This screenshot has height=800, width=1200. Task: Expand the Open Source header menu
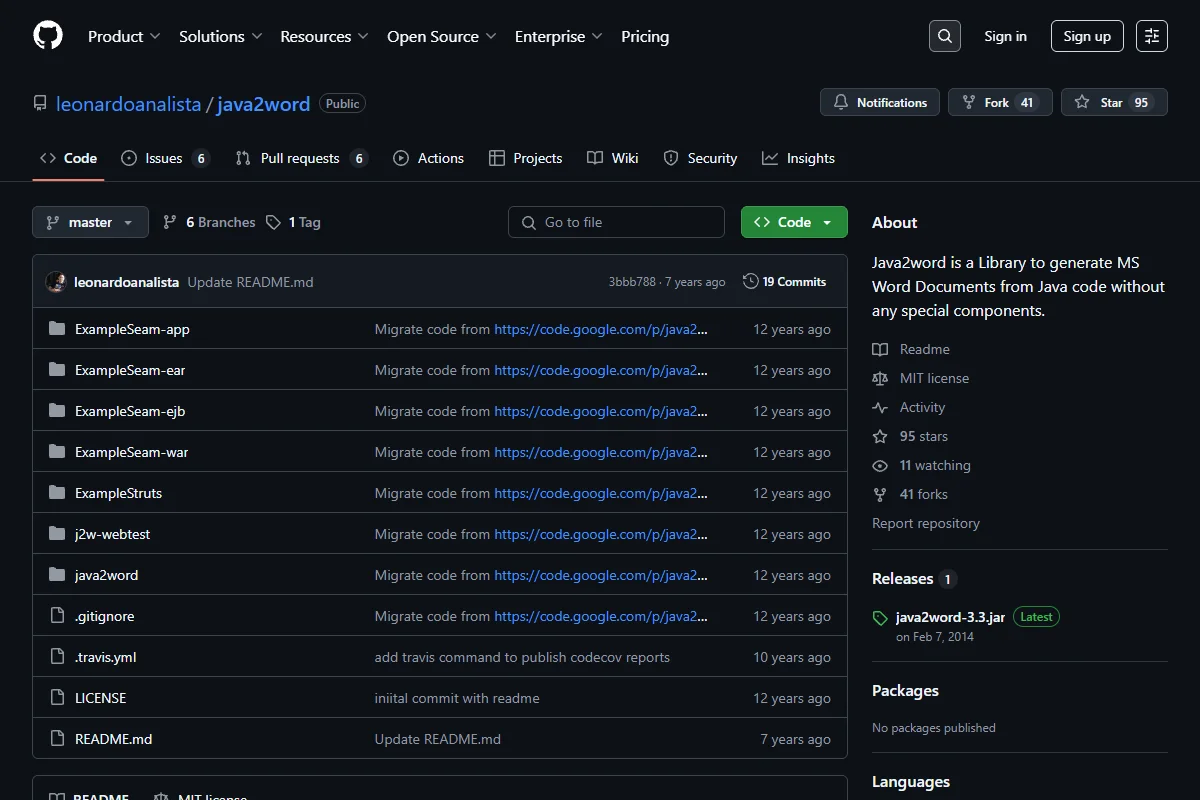(x=442, y=36)
